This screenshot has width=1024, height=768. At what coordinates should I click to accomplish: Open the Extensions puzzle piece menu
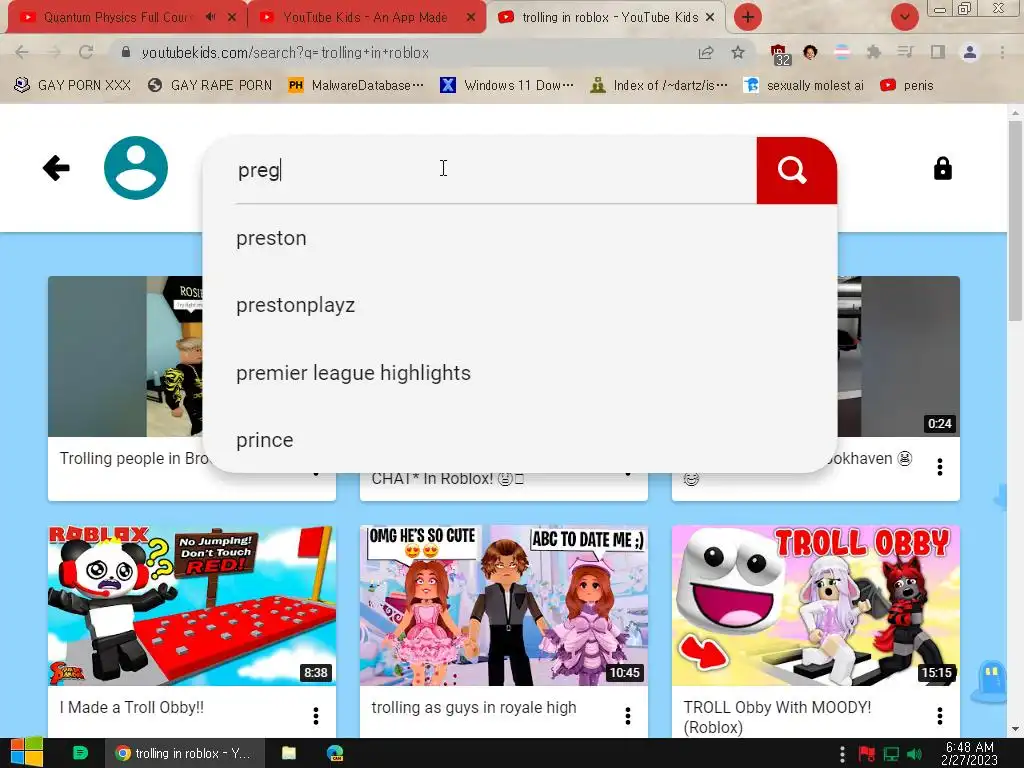873,52
